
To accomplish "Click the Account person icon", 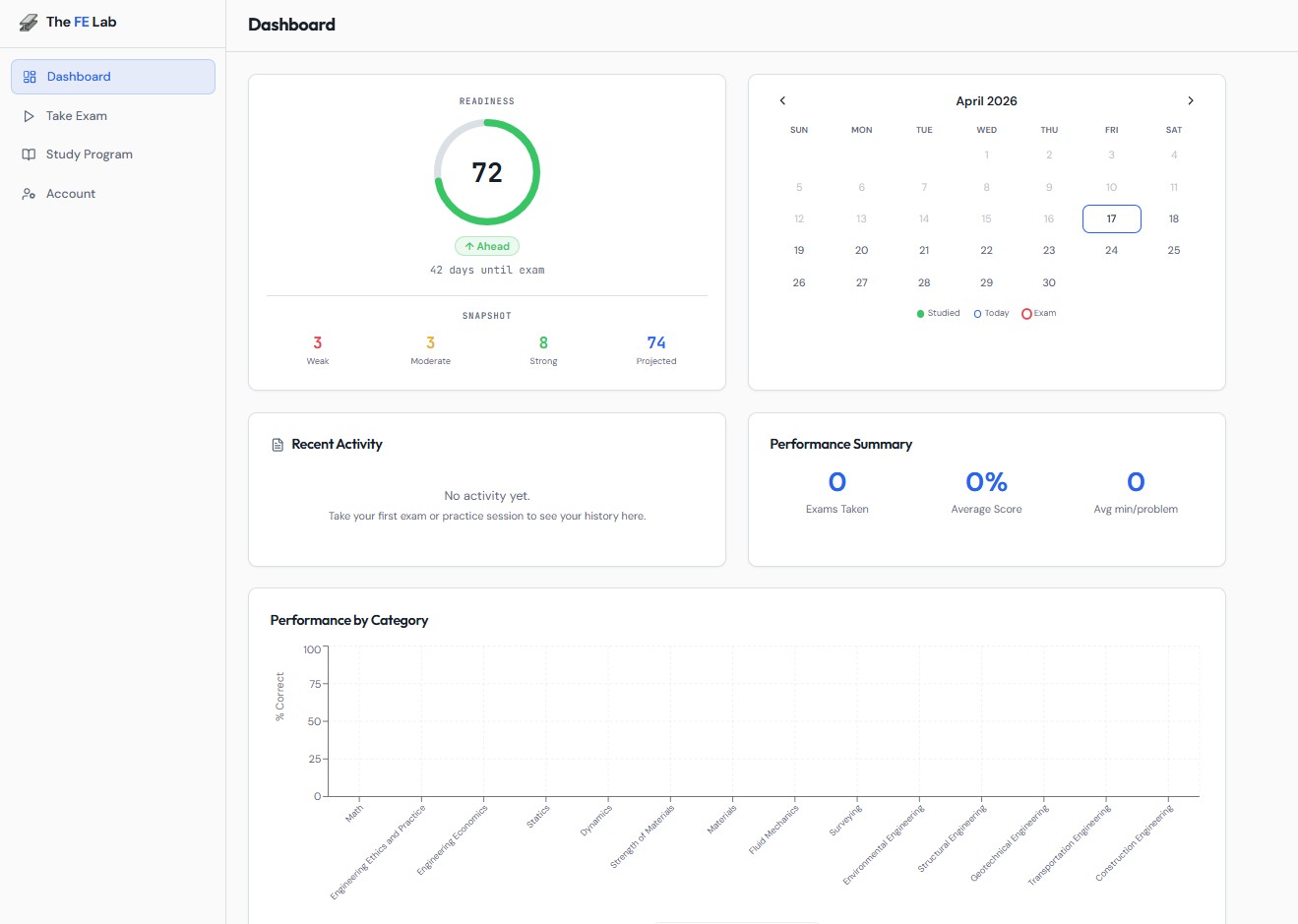I will [29, 194].
